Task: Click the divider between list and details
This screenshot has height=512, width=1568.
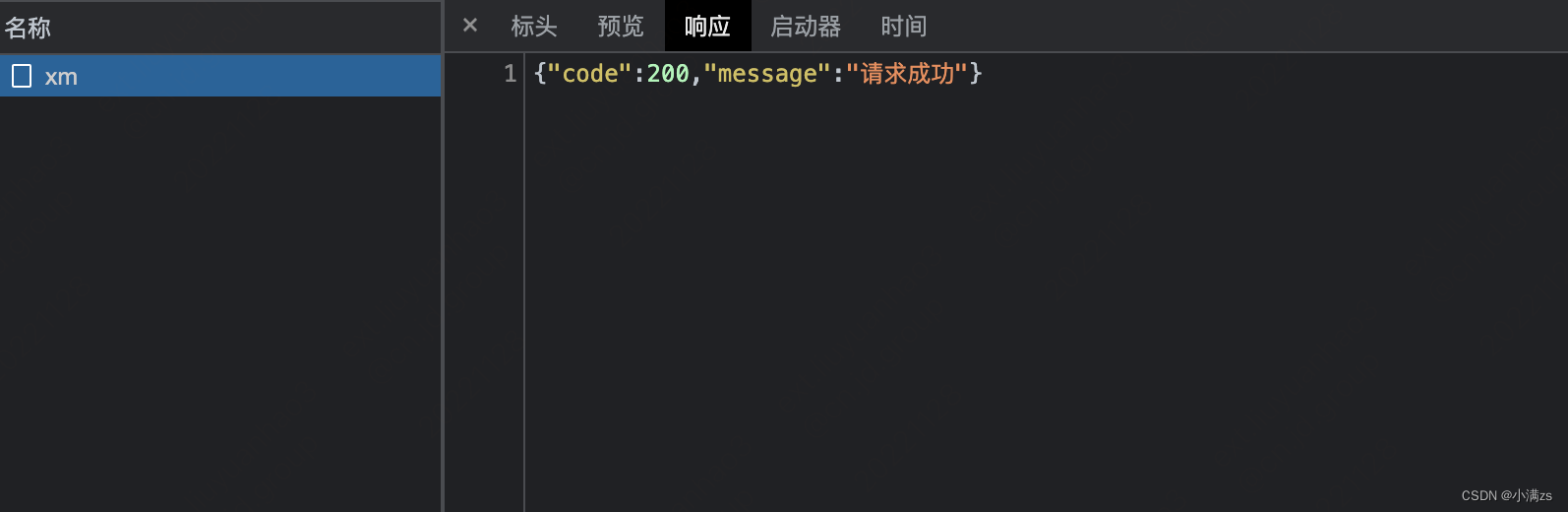Action: coord(443,256)
